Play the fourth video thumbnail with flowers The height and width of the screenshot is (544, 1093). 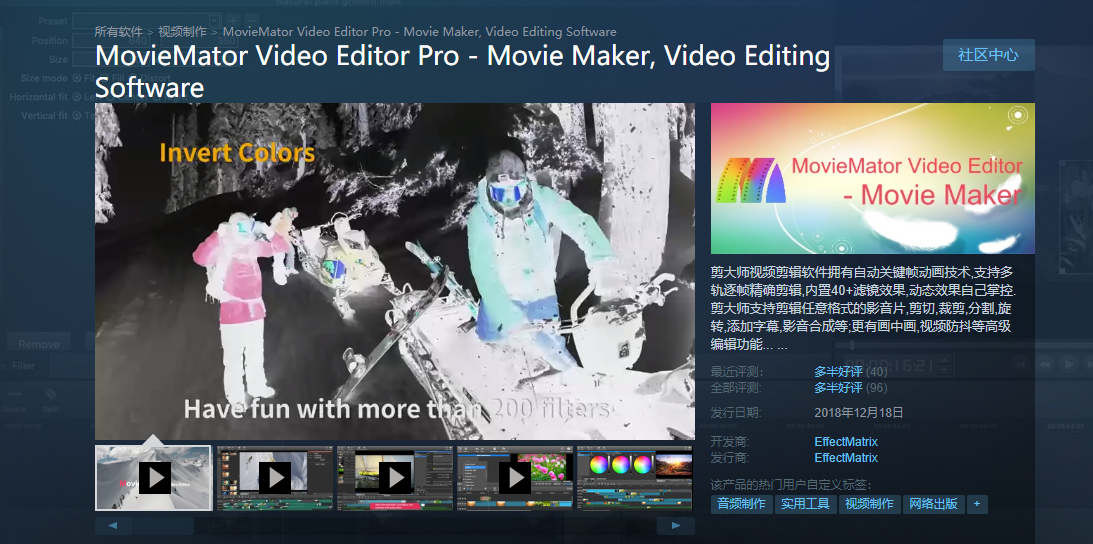point(514,478)
